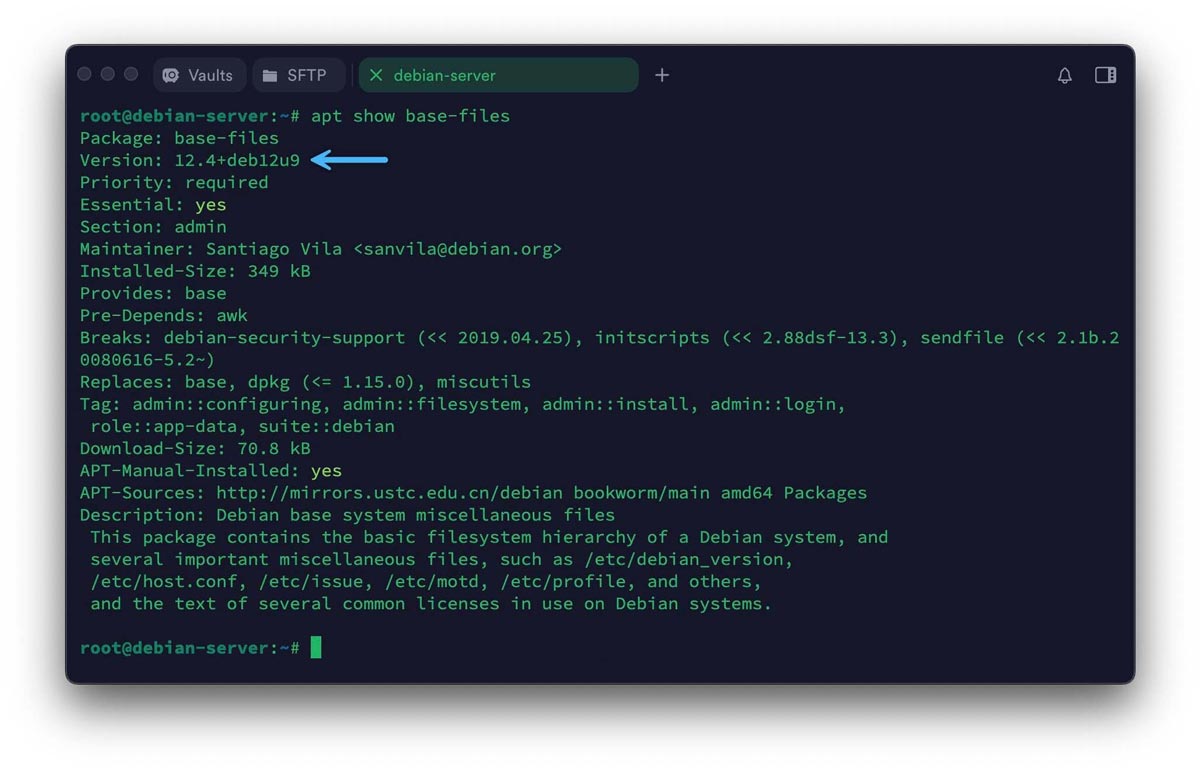Click the SFTP folder icon
The width and height of the screenshot is (1200, 770).
point(269,75)
